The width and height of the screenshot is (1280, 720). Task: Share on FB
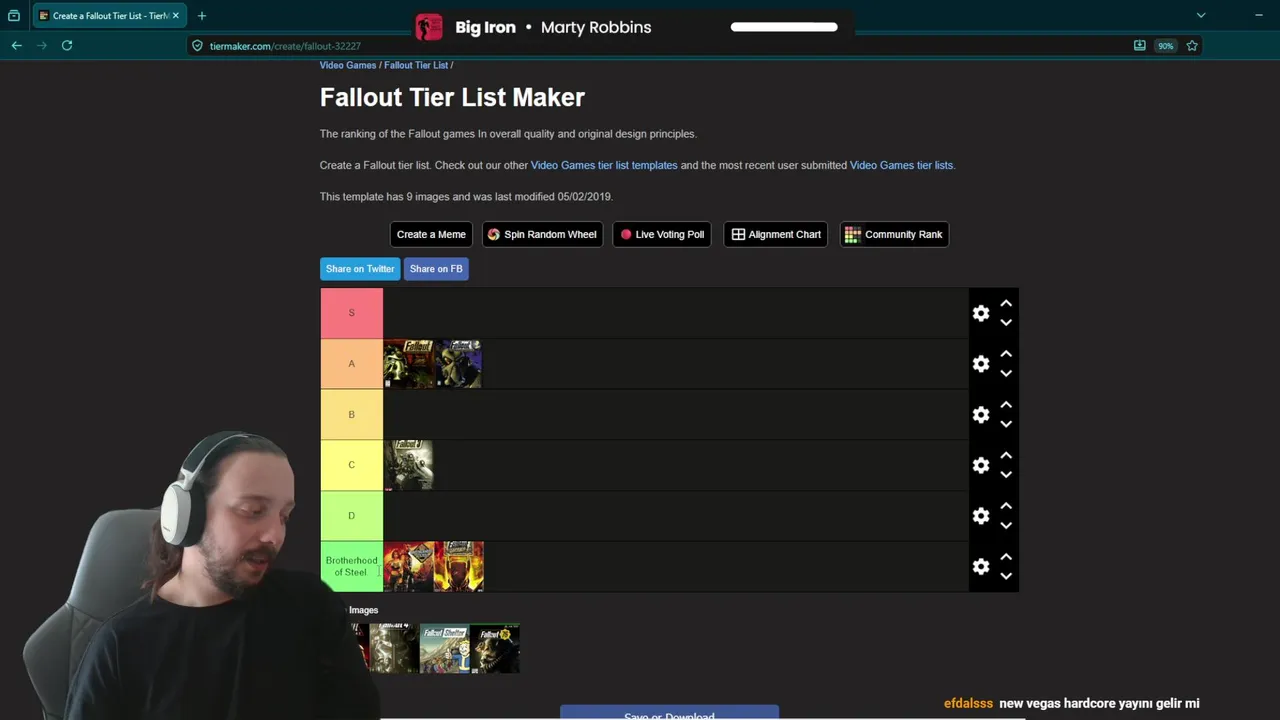point(436,269)
